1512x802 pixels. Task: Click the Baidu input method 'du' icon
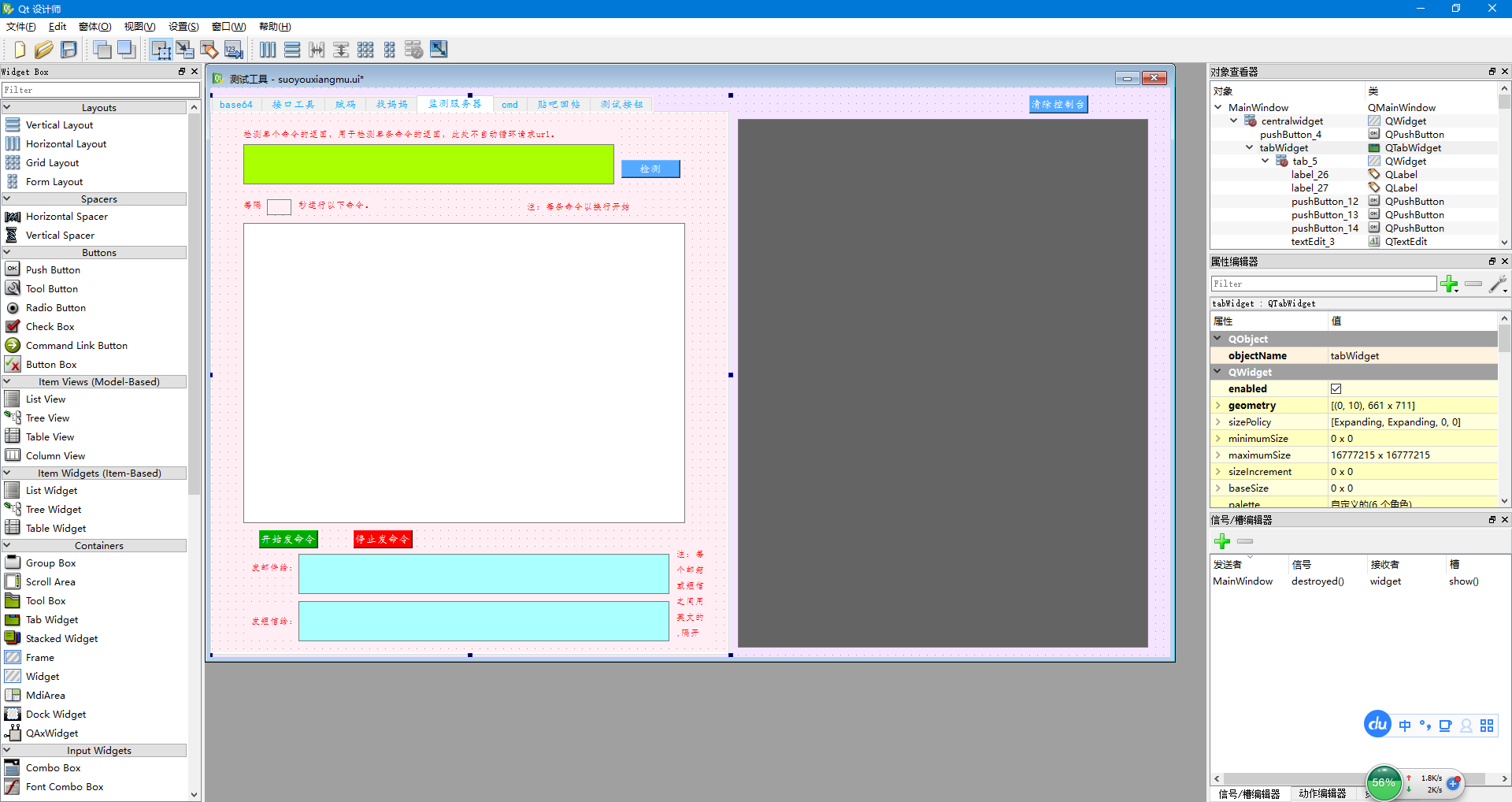pyautogui.click(x=1378, y=724)
